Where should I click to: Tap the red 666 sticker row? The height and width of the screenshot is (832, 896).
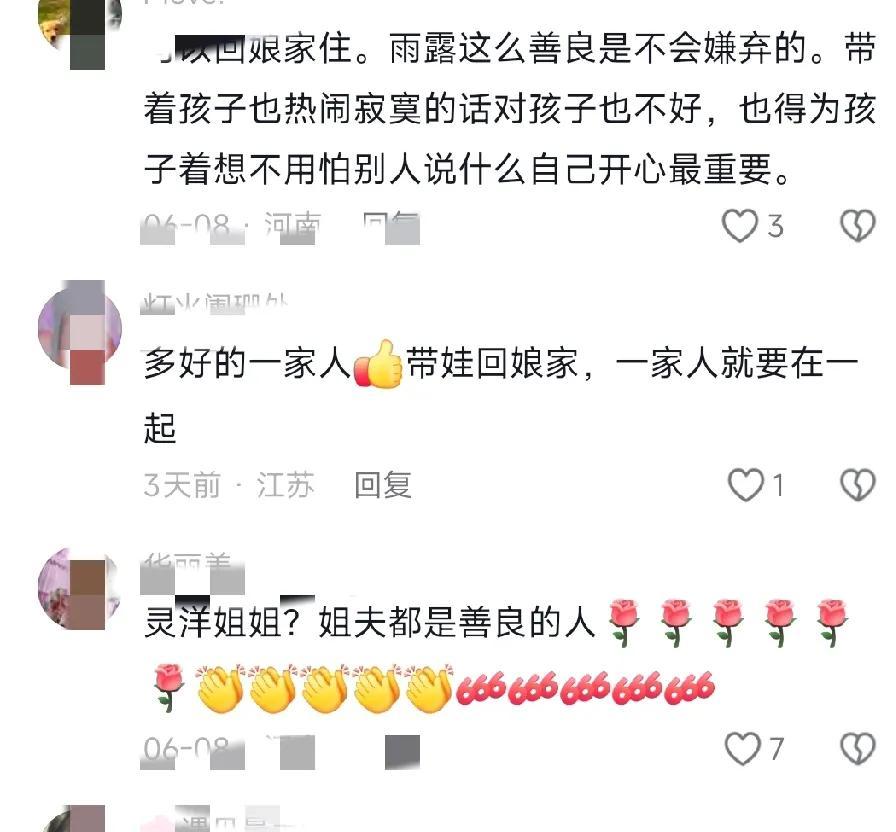586,689
